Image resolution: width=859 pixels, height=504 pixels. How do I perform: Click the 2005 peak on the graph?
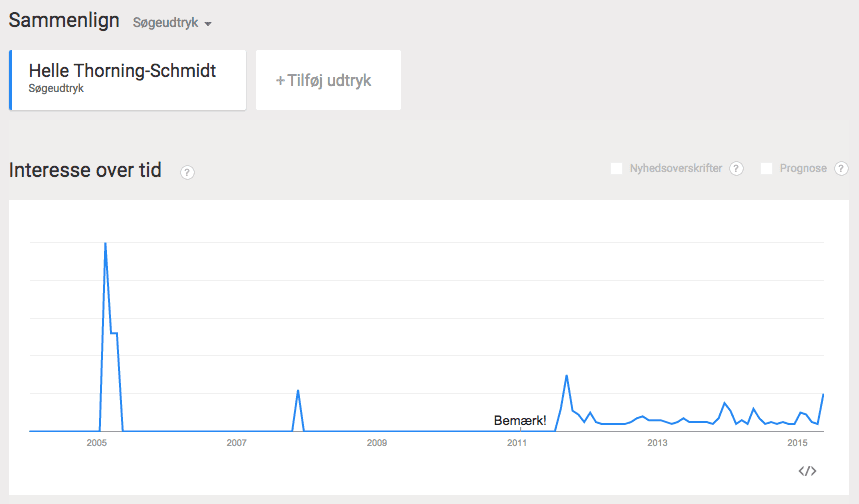click(105, 243)
